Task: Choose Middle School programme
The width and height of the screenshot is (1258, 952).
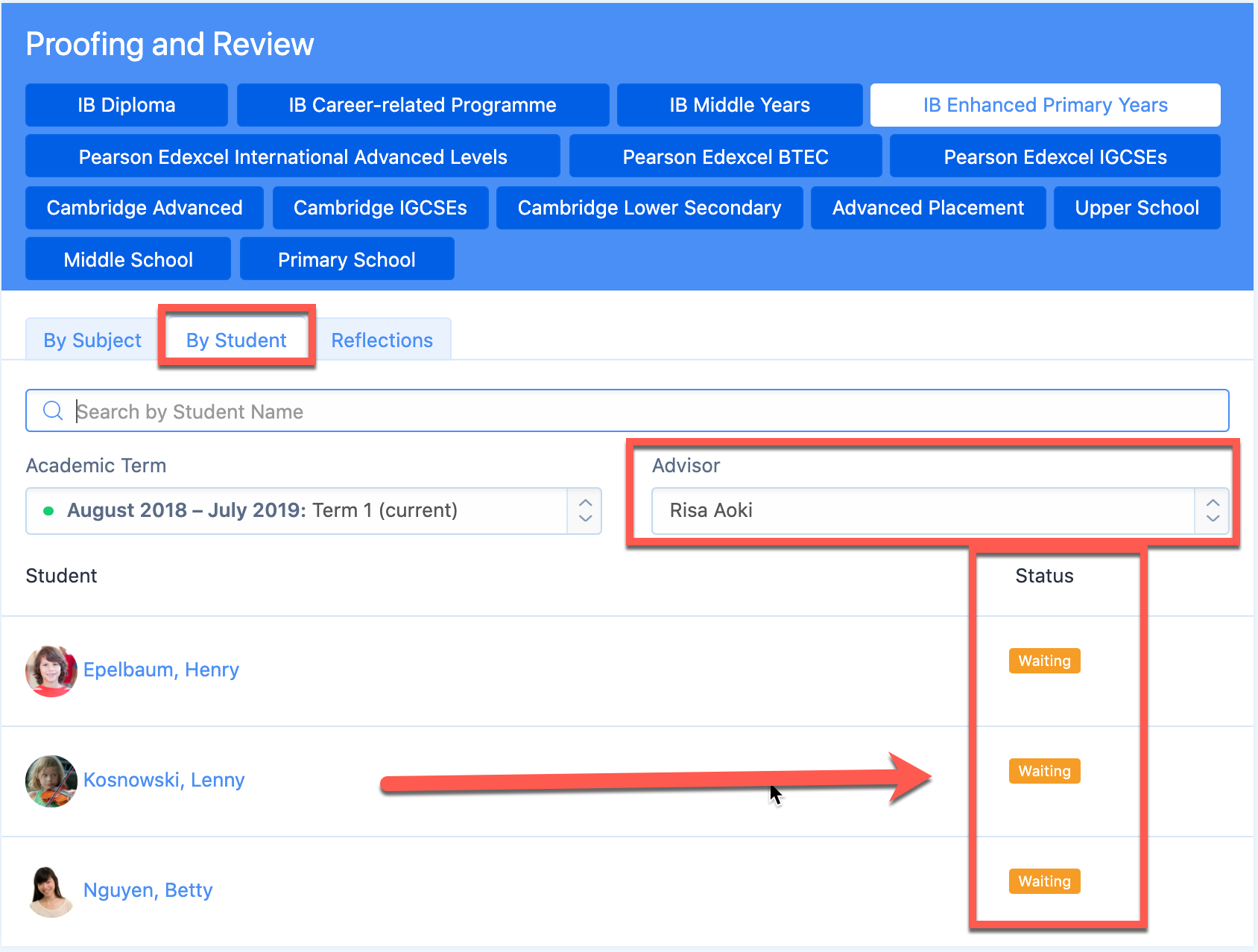Action: point(128,259)
